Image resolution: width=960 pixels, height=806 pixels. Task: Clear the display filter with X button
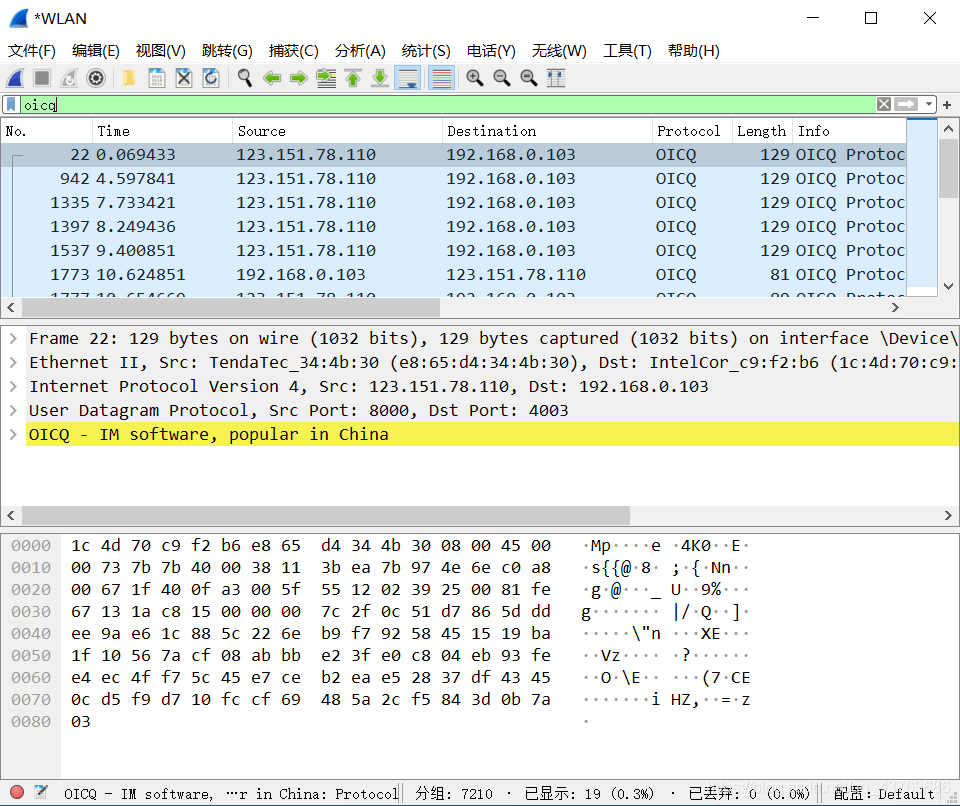884,104
